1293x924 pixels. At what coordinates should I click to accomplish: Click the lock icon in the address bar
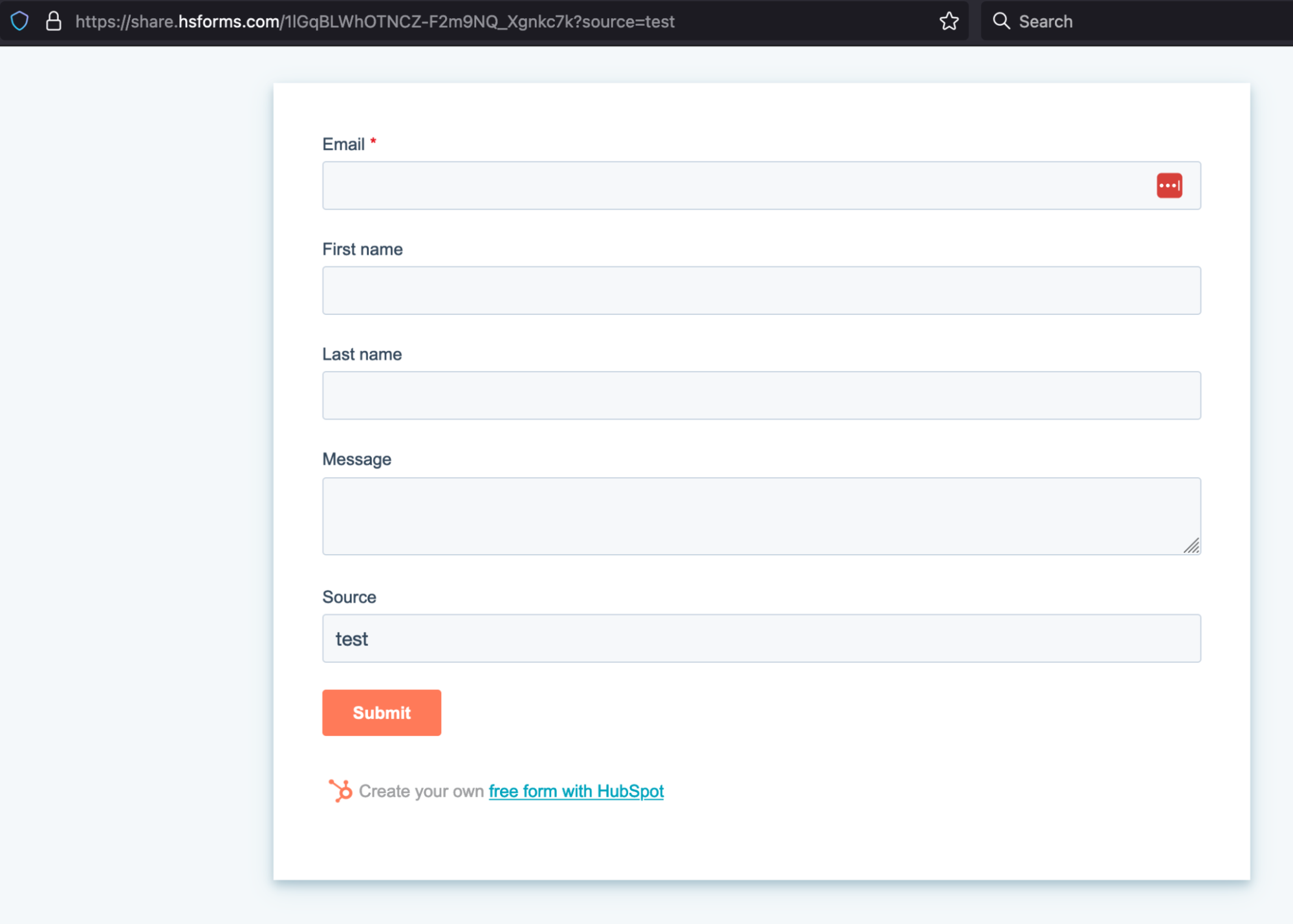click(x=55, y=22)
